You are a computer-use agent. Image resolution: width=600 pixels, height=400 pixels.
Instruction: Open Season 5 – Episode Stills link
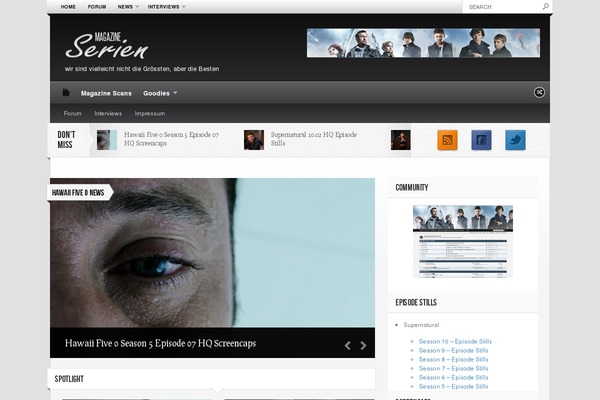click(453, 387)
